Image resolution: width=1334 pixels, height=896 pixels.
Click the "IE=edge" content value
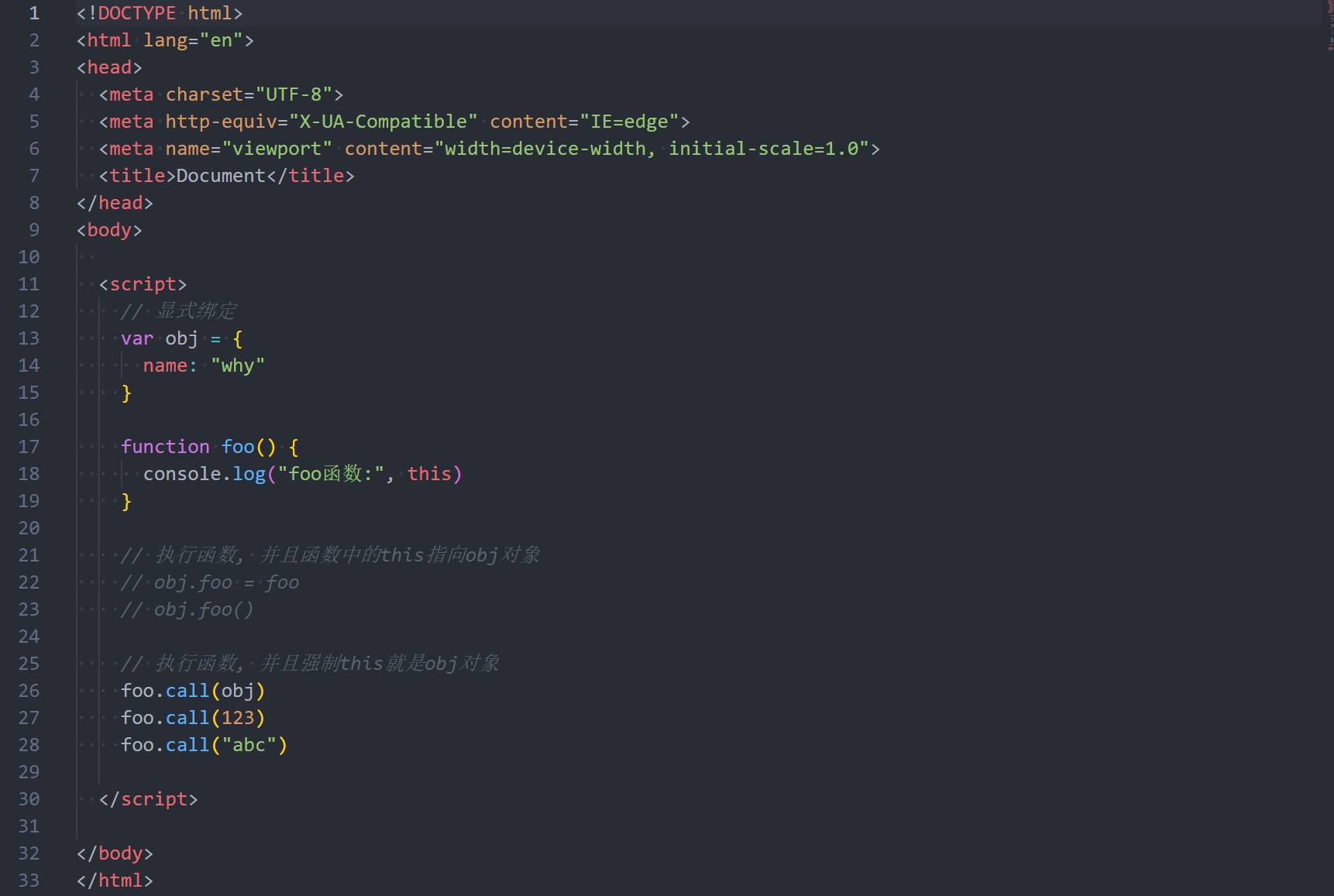pyautogui.click(x=629, y=122)
